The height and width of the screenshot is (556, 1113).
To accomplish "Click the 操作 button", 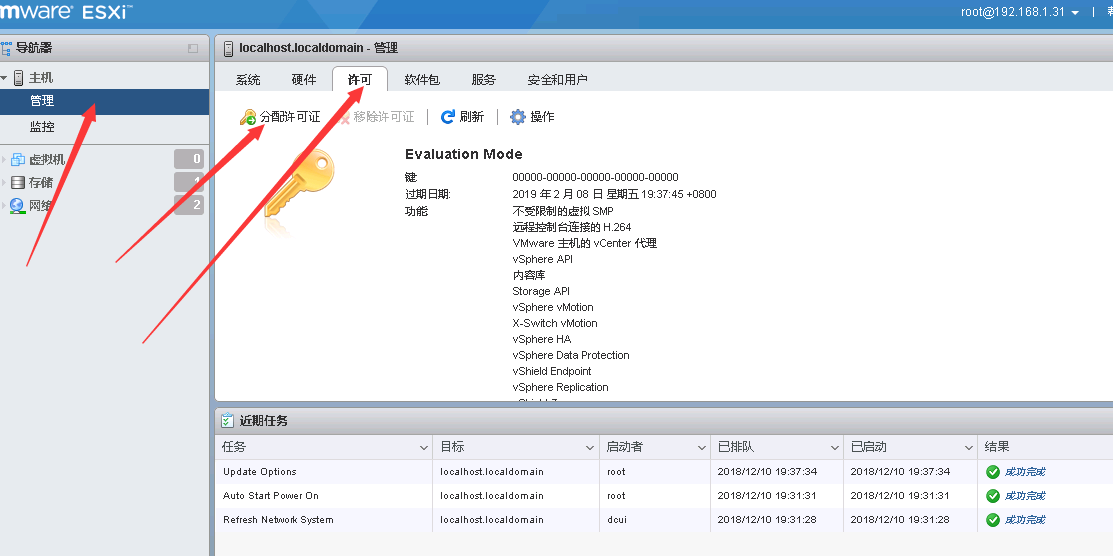I will click(532, 117).
